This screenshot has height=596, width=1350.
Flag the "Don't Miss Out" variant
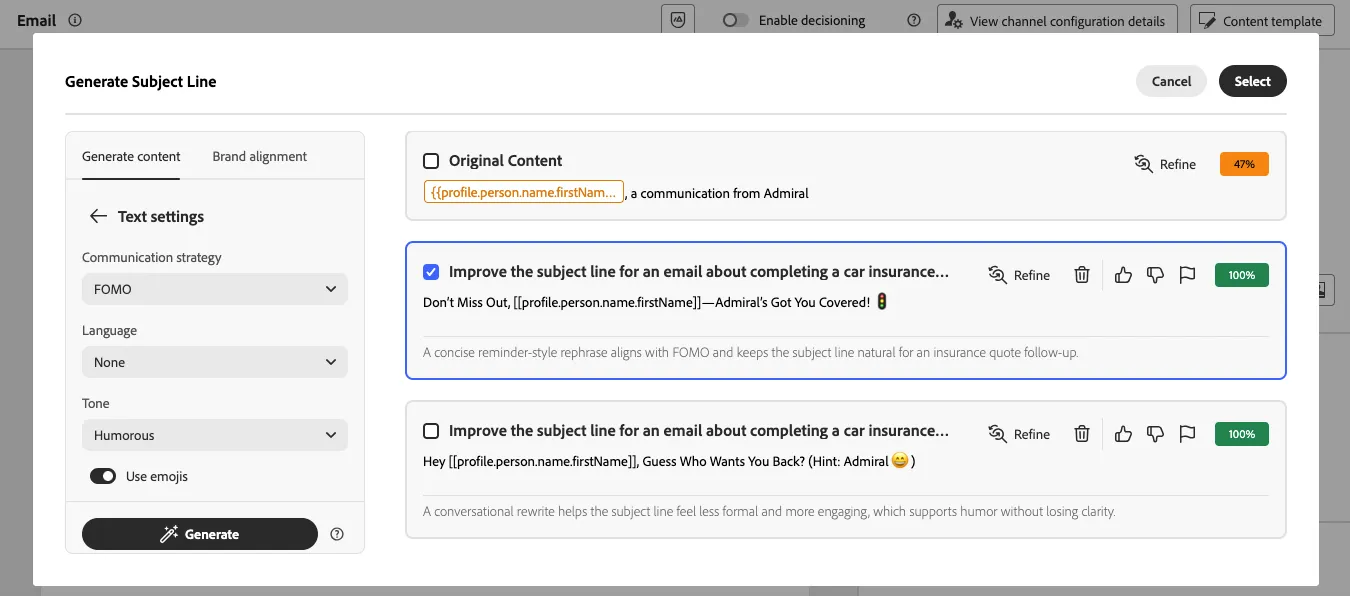1187,275
